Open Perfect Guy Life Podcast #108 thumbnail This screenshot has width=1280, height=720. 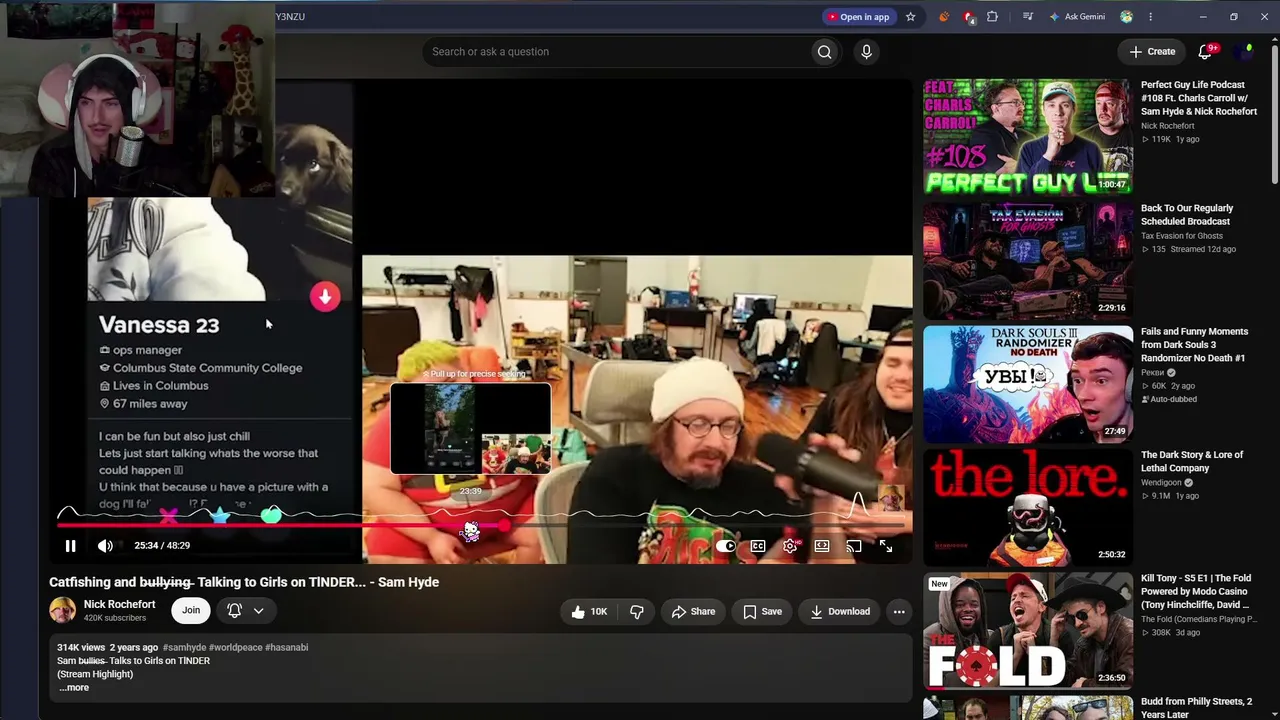1028,136
